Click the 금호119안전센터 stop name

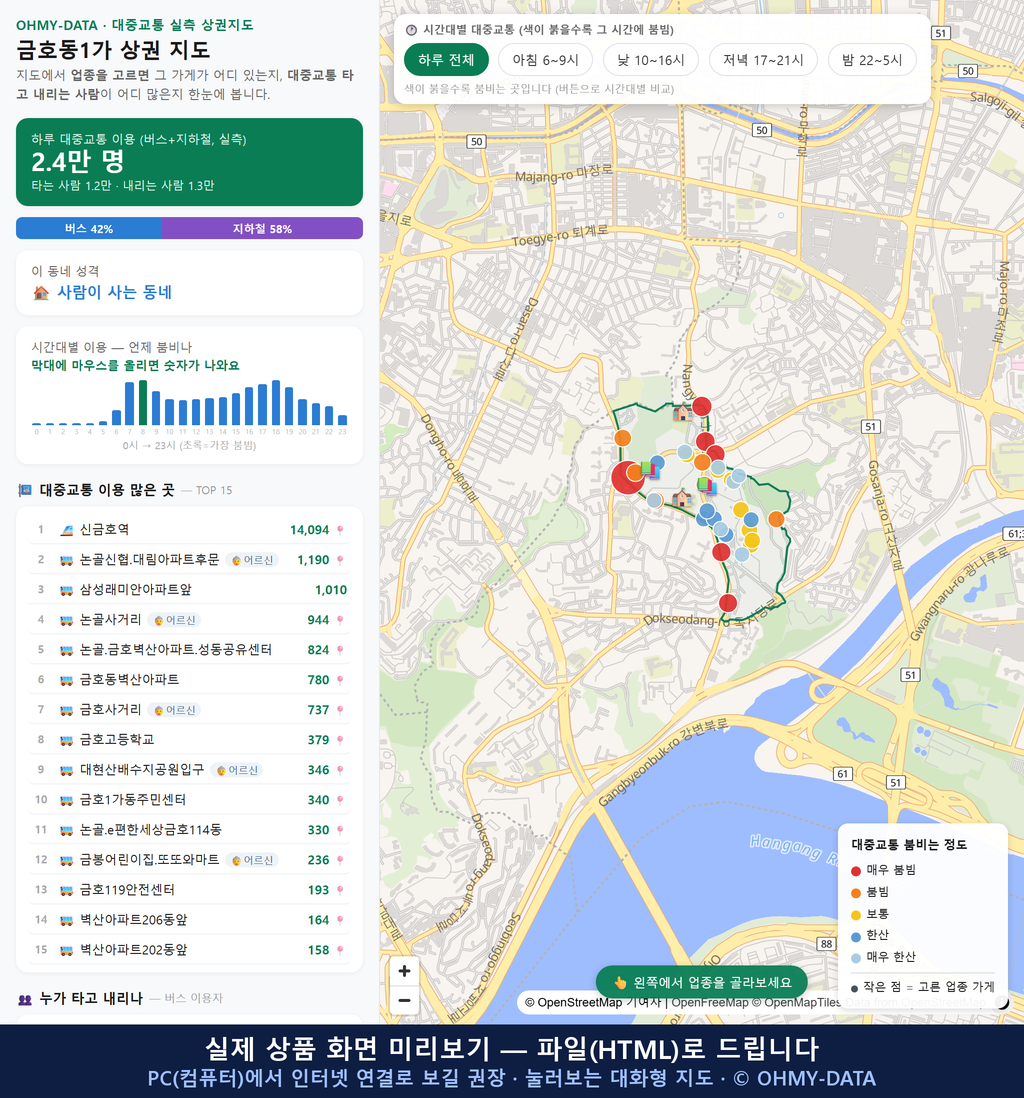click(x=127, y=891)
